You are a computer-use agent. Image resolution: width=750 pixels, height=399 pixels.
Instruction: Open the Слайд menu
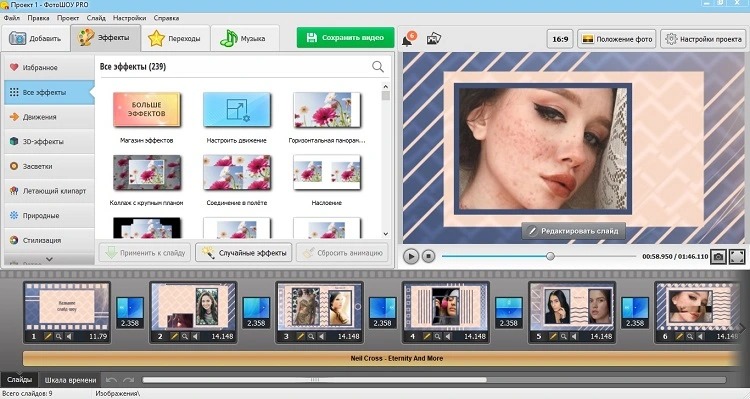pyautogui.click(x=96, y=18)
